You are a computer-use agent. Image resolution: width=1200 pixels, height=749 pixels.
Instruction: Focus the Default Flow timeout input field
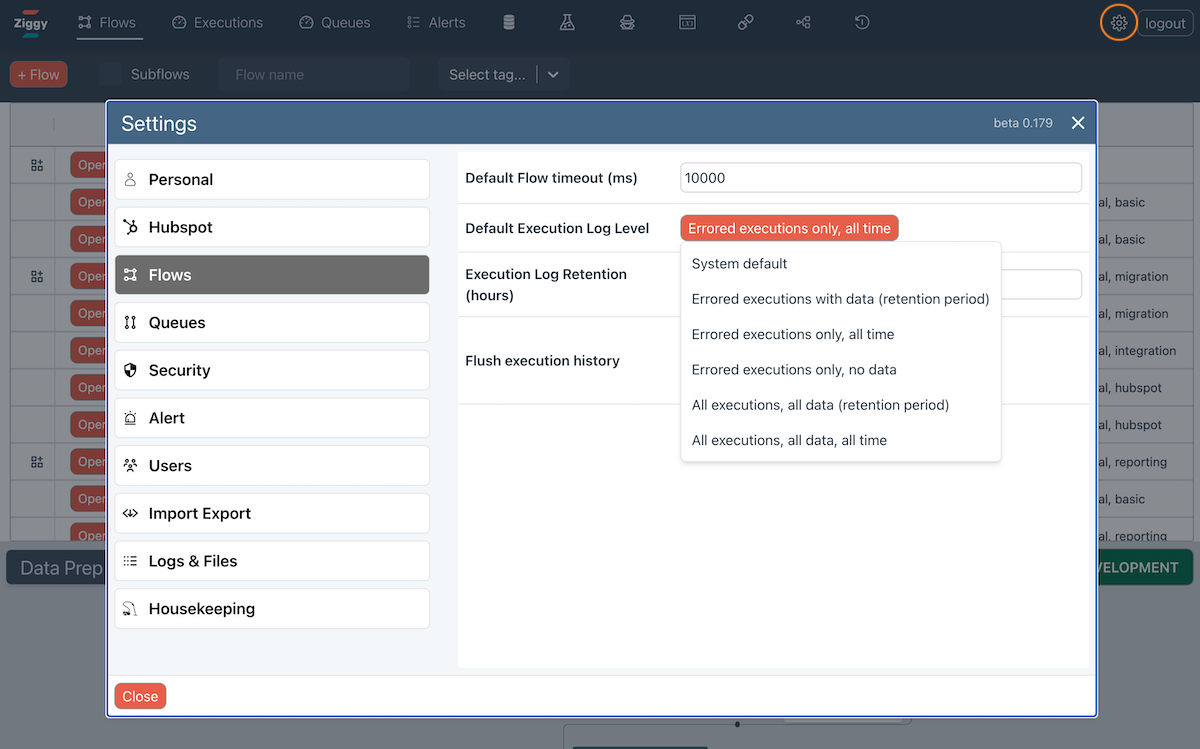tap(880, 178)
